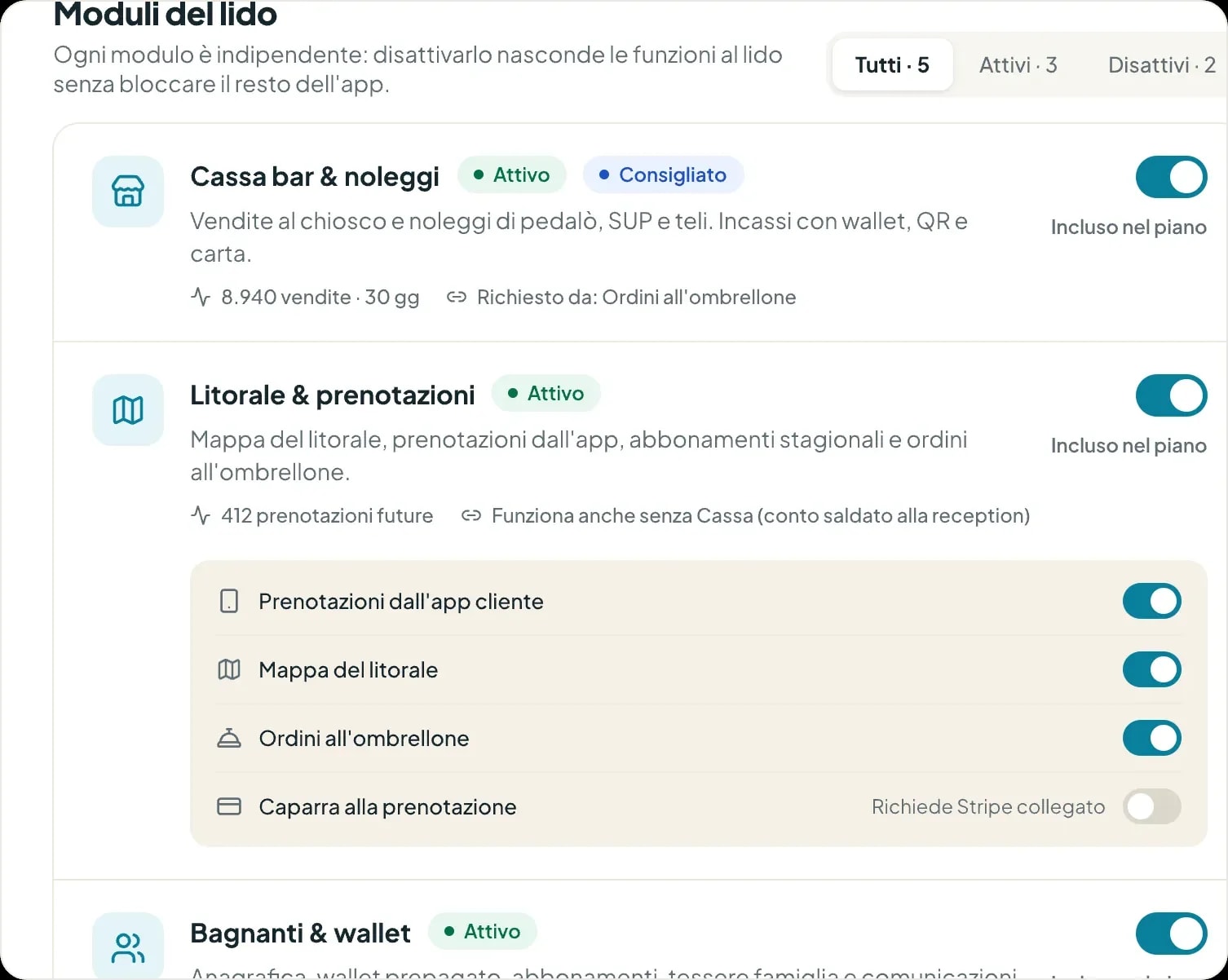
Task: Click the phone icon beside Prenotazioni dall'app cliente
Action: (x=229, y=602)
